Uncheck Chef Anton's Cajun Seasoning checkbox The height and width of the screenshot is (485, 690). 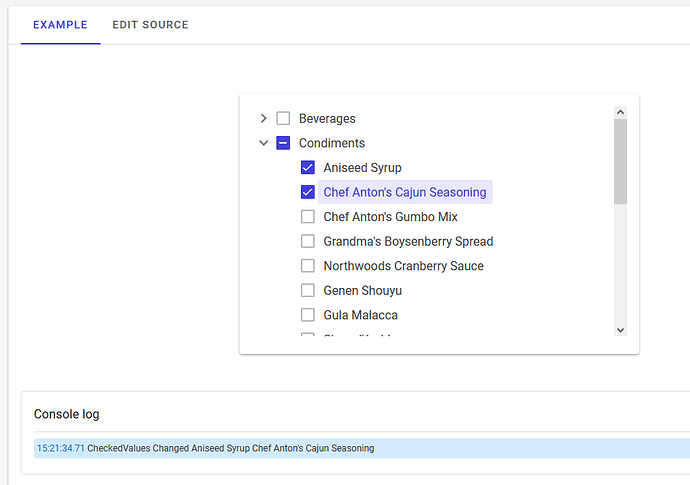tap(308, 192)
